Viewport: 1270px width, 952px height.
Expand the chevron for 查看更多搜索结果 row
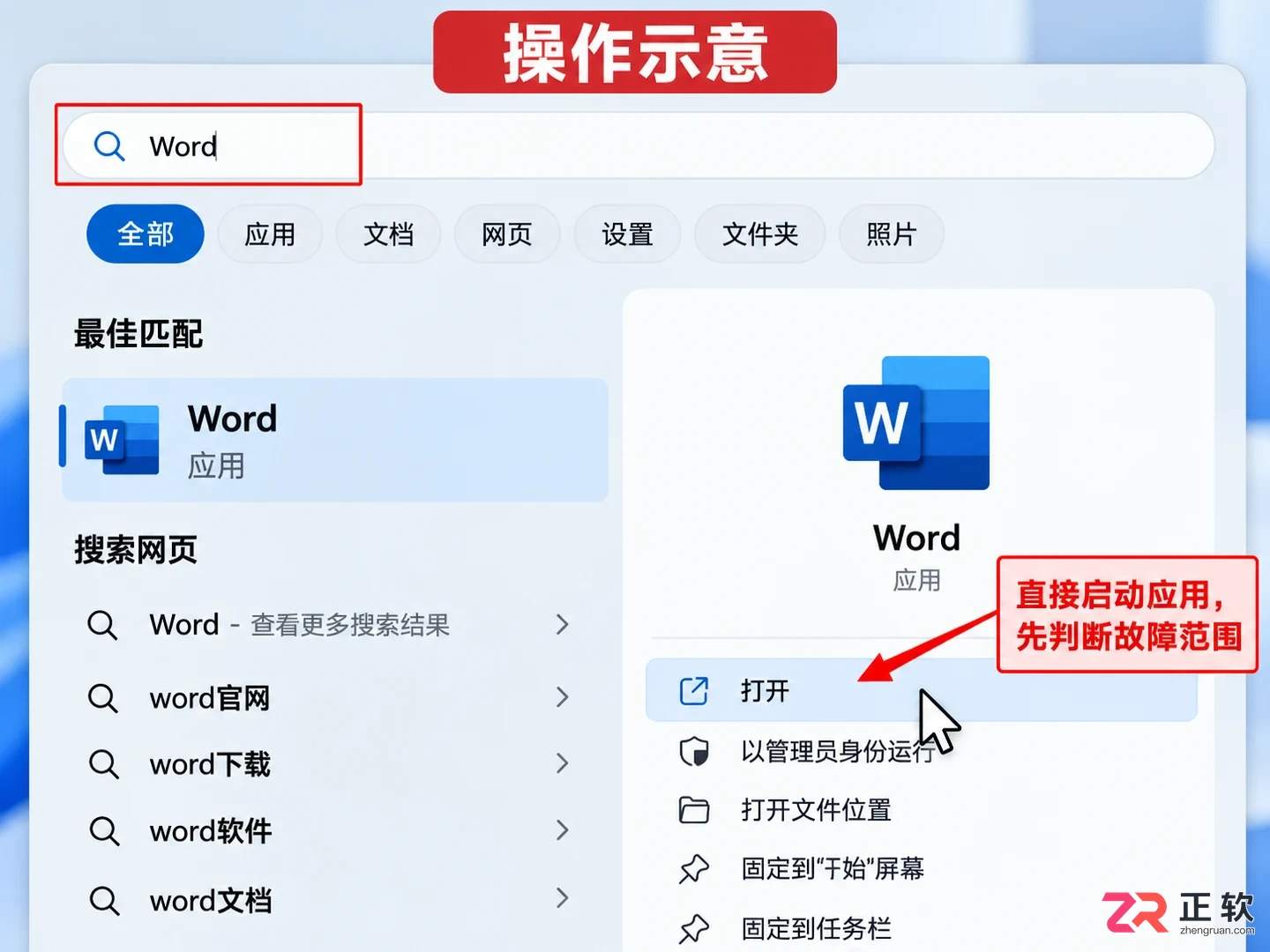(x=563, y=625)
